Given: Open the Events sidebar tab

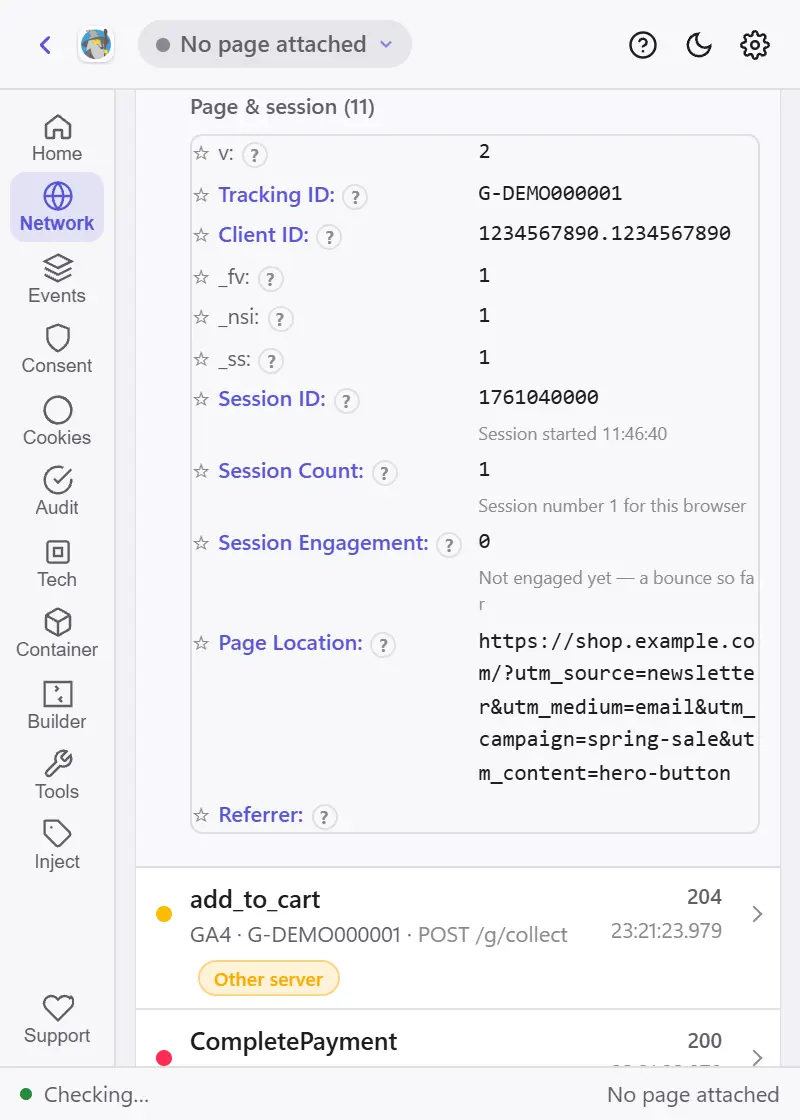Looking at the screenshot, I should tap(57, 279).
